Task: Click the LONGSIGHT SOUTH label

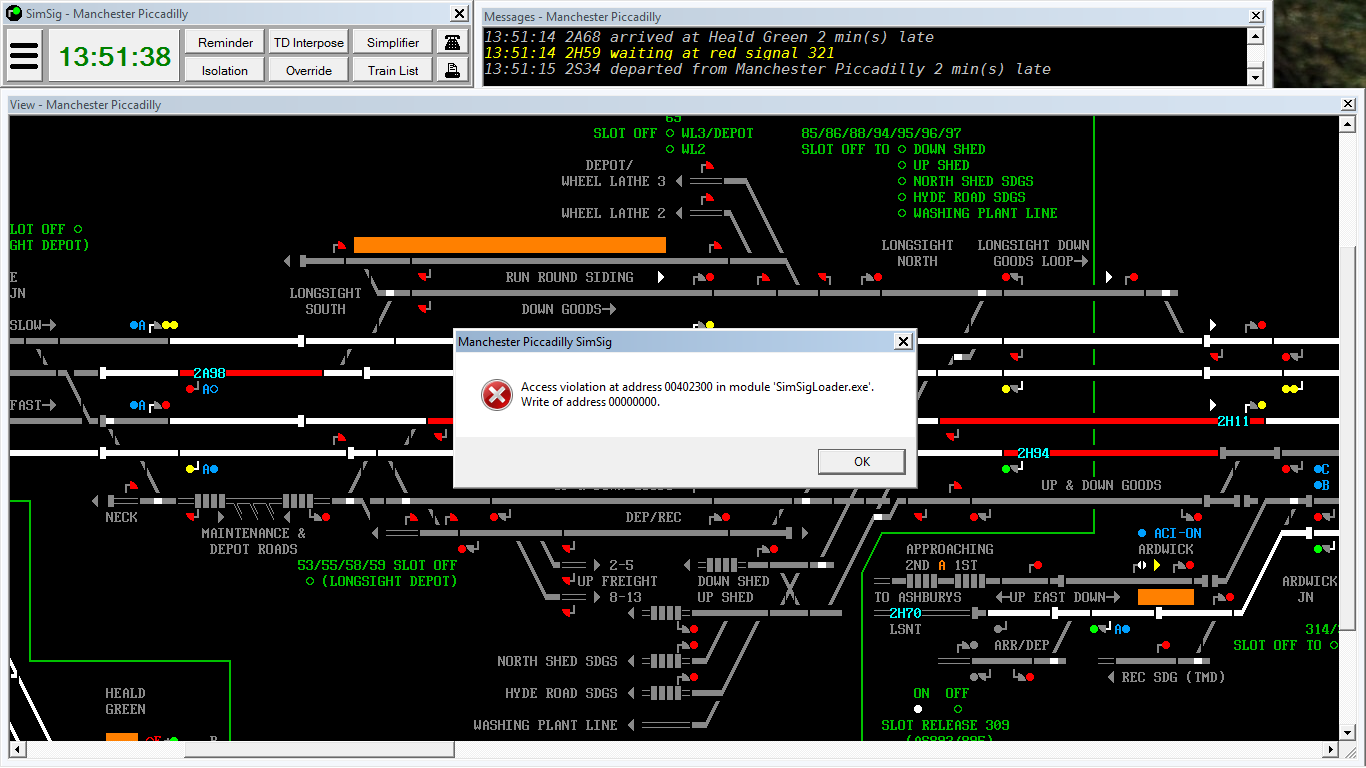Action: tap(325, 301)
